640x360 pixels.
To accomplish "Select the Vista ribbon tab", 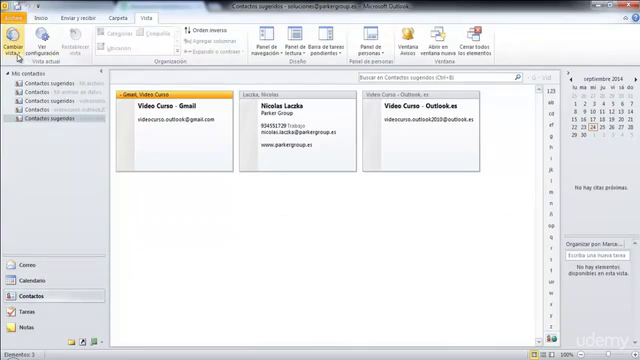I will [x=146, y=18].
